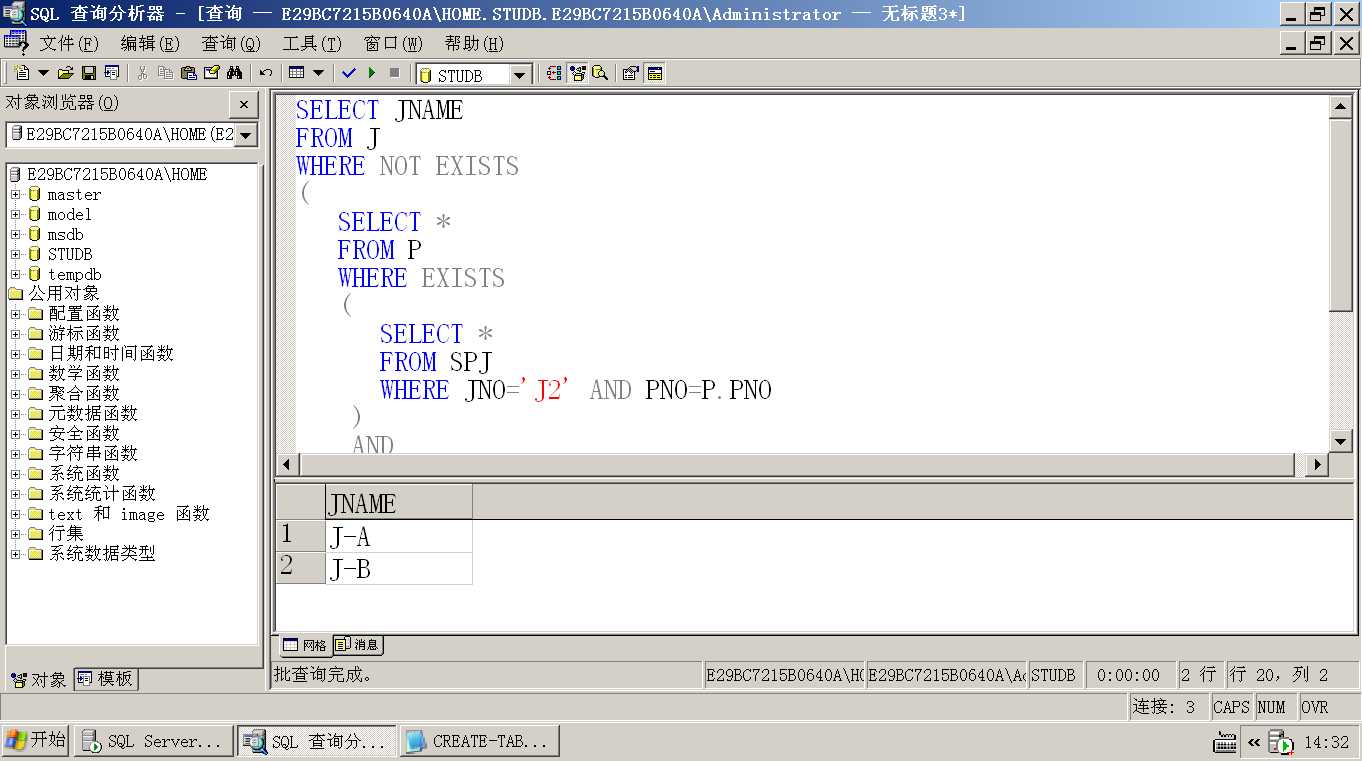Switch to CREATE-TAB taskbar button
Image resolution: width=1362 pixels, height=761 pixels.
480,742
